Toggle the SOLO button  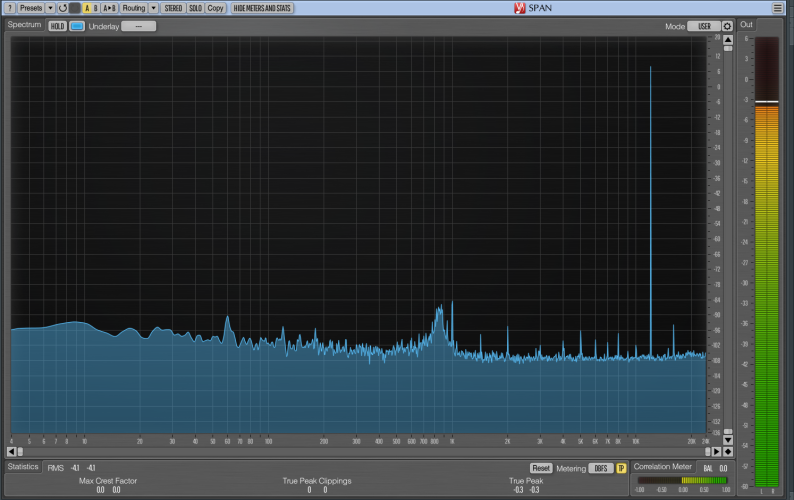coord(195,8)
